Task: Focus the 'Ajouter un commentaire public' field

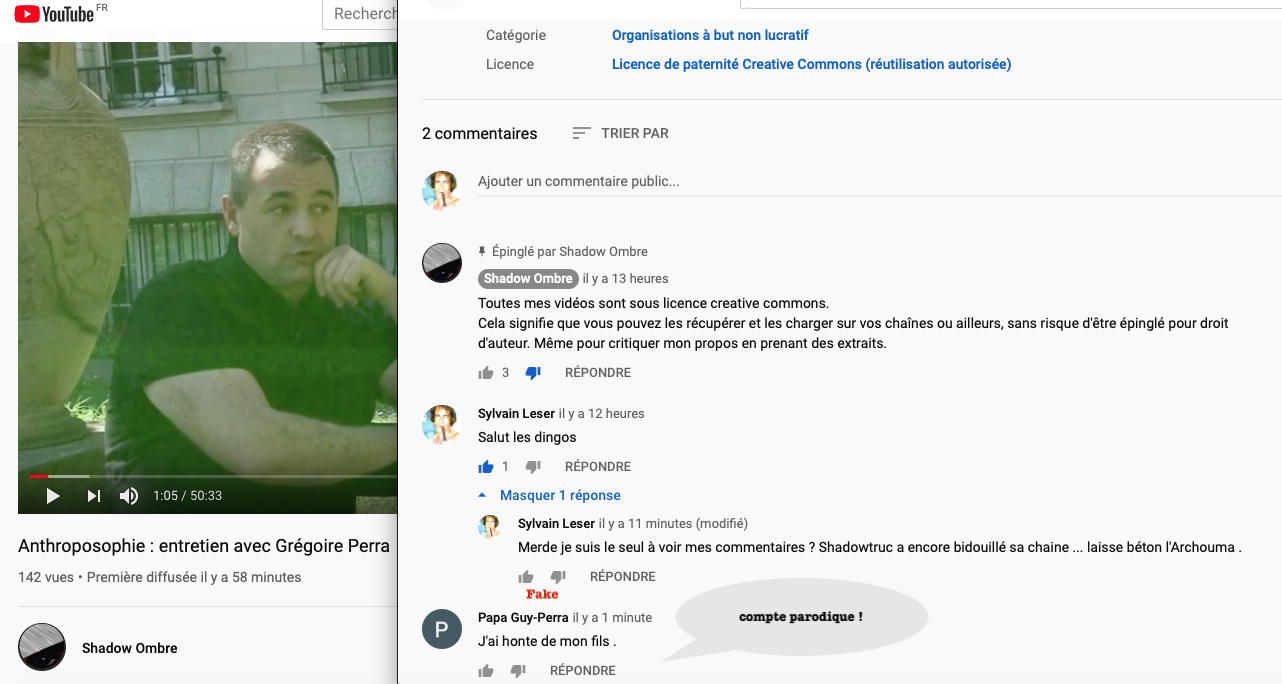Action: click(700, 182)
